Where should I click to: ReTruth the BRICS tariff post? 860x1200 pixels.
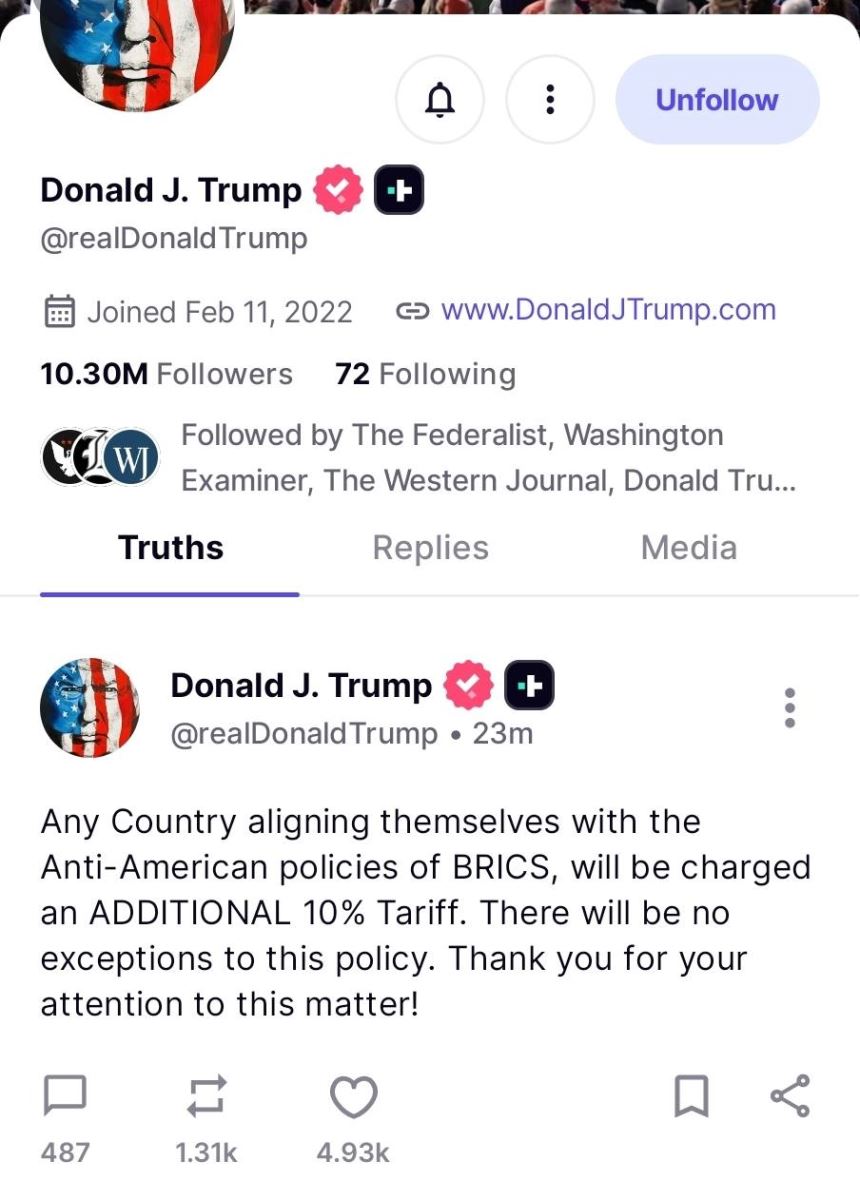point(207,1097)
